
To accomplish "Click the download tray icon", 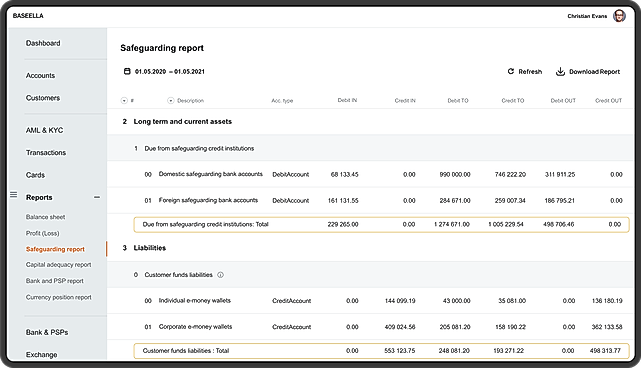I will [x=560, y=72].
